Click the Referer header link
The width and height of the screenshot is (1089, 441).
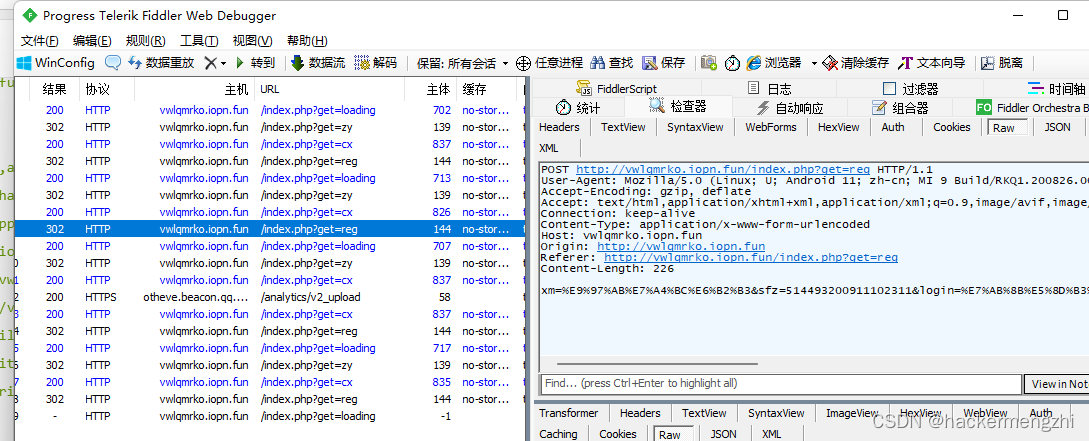coord(751,257)
